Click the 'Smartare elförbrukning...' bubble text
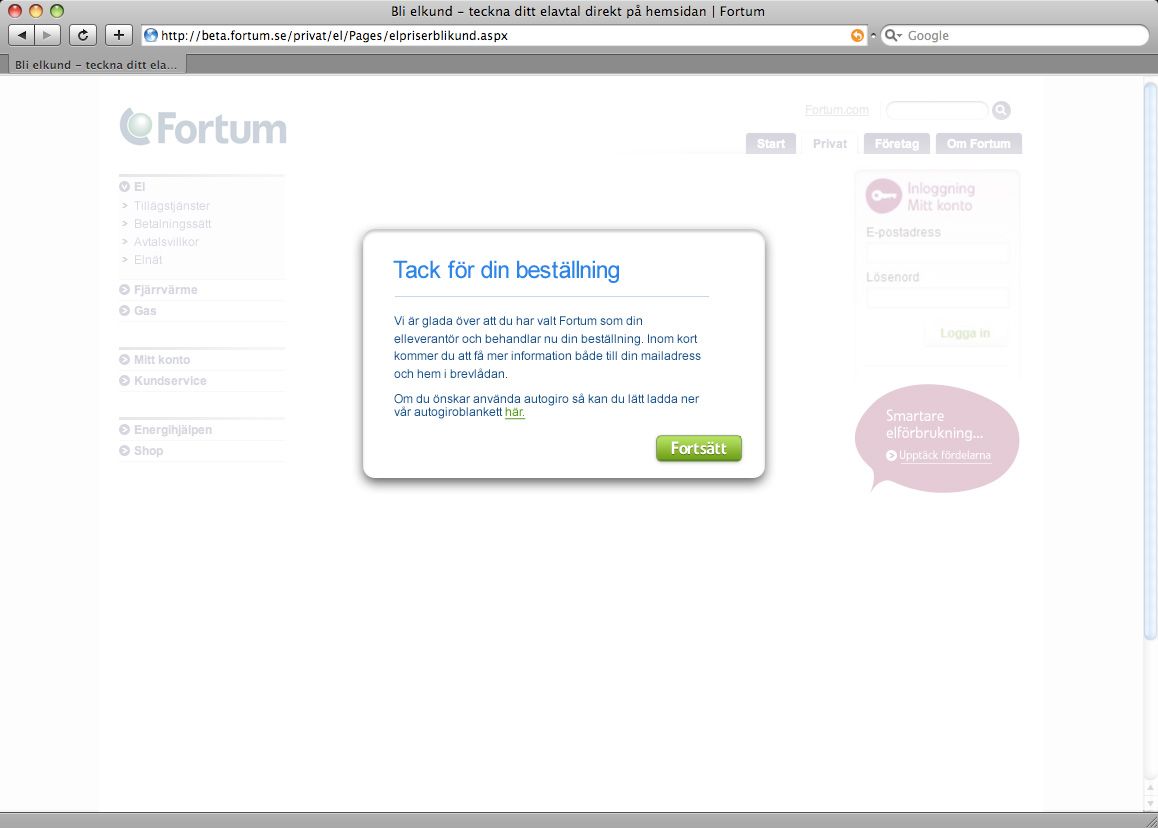This screenshot has width=1158, height=828. (x=934, y=425)
